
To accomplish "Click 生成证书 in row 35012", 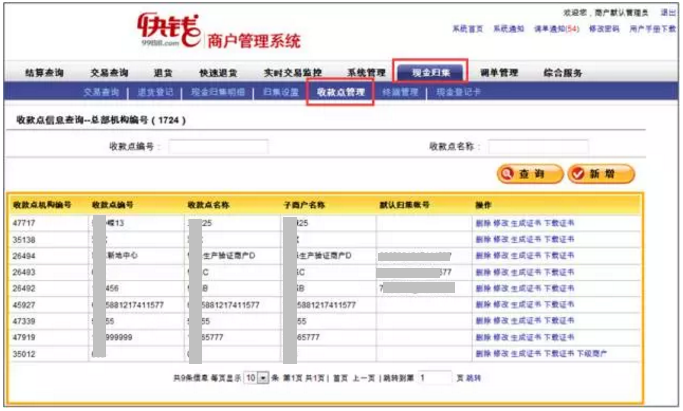I will coord(526,354).
